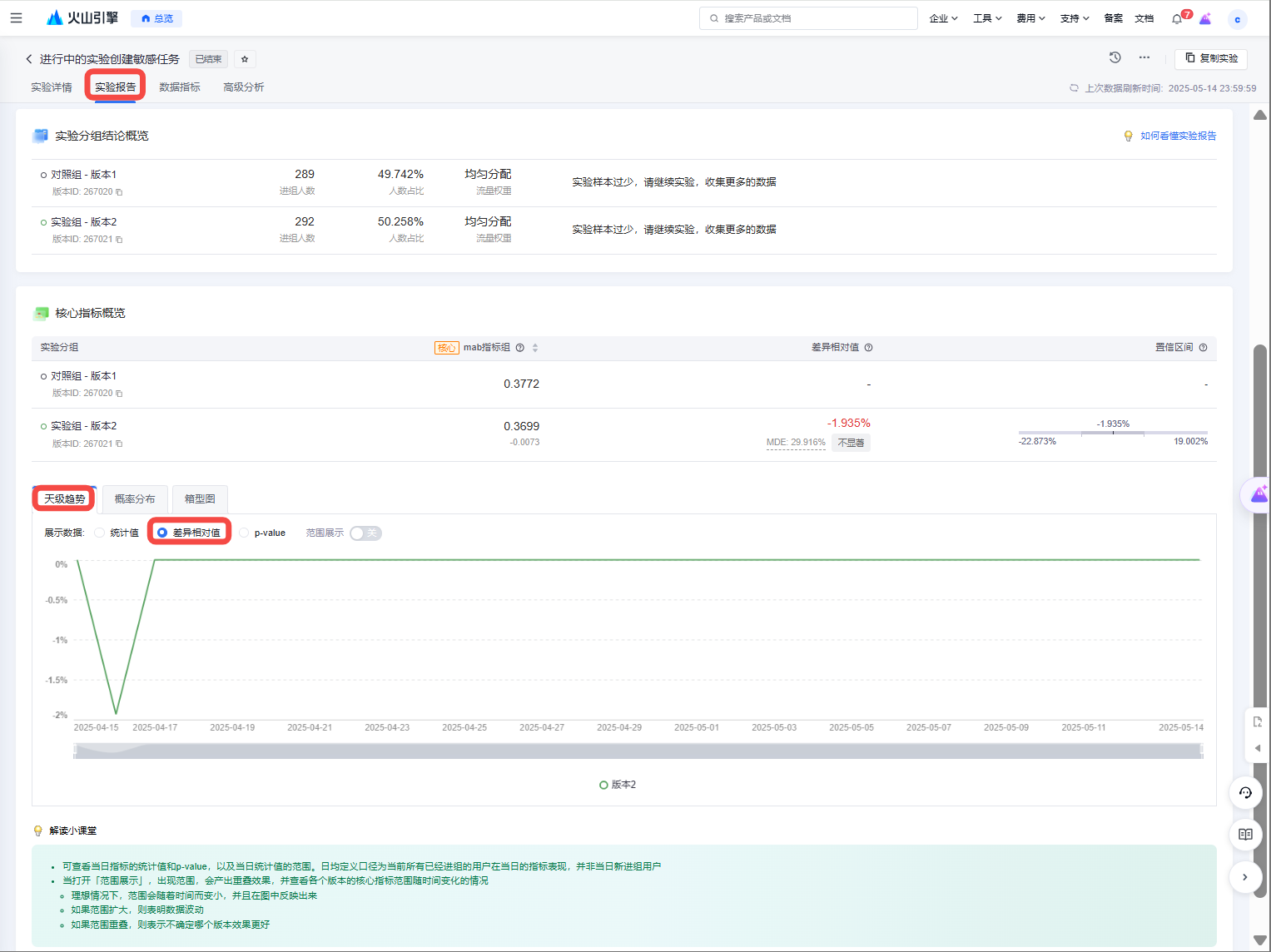
Task: Click the 复制实验 button
Action: [x=1211, y=58]
